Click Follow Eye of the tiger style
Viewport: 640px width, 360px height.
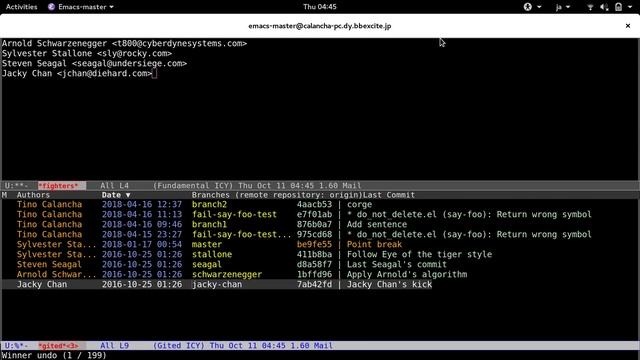coord(419,254)
